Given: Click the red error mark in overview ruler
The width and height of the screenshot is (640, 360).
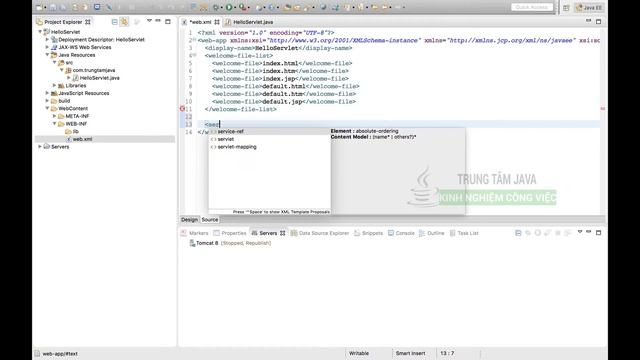Looking at the screenshot, I should tap(602, 109).
